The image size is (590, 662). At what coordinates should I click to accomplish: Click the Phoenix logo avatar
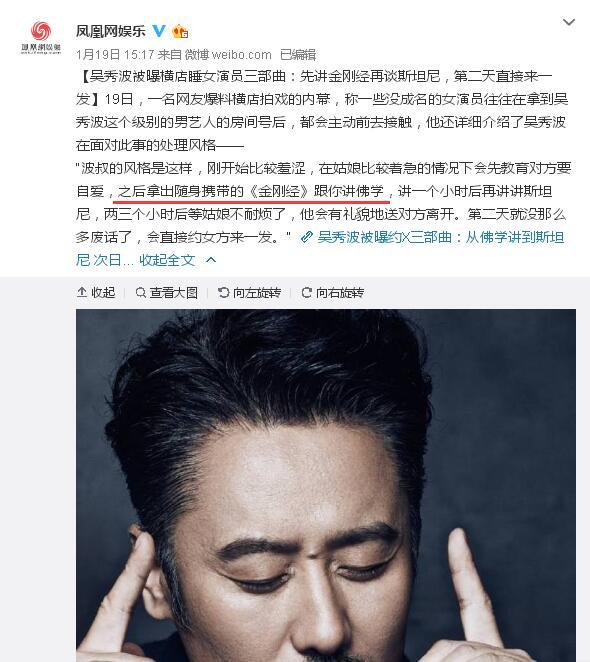click(41, 38)
